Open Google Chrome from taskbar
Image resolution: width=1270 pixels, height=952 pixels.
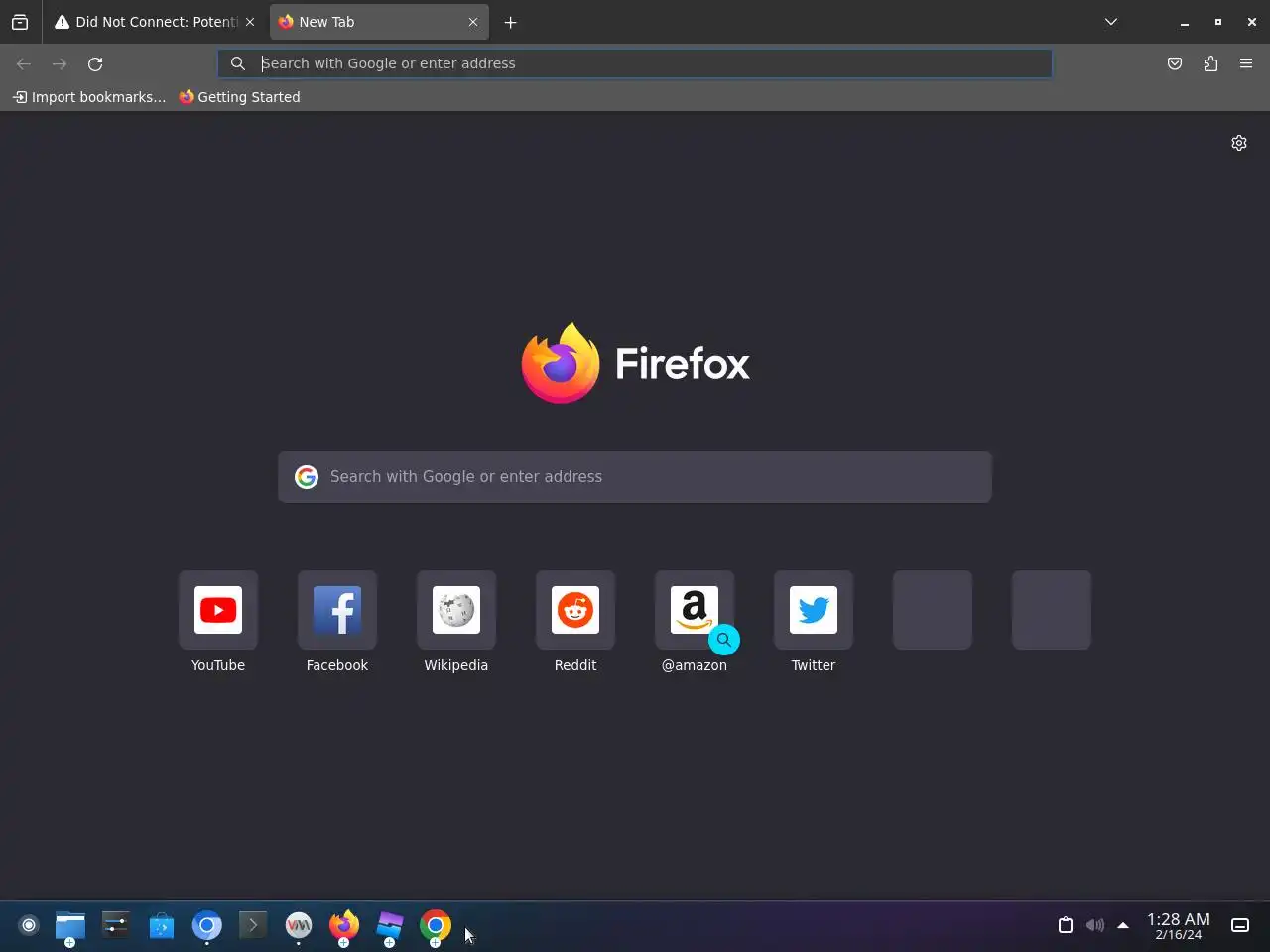pos(436,926)
